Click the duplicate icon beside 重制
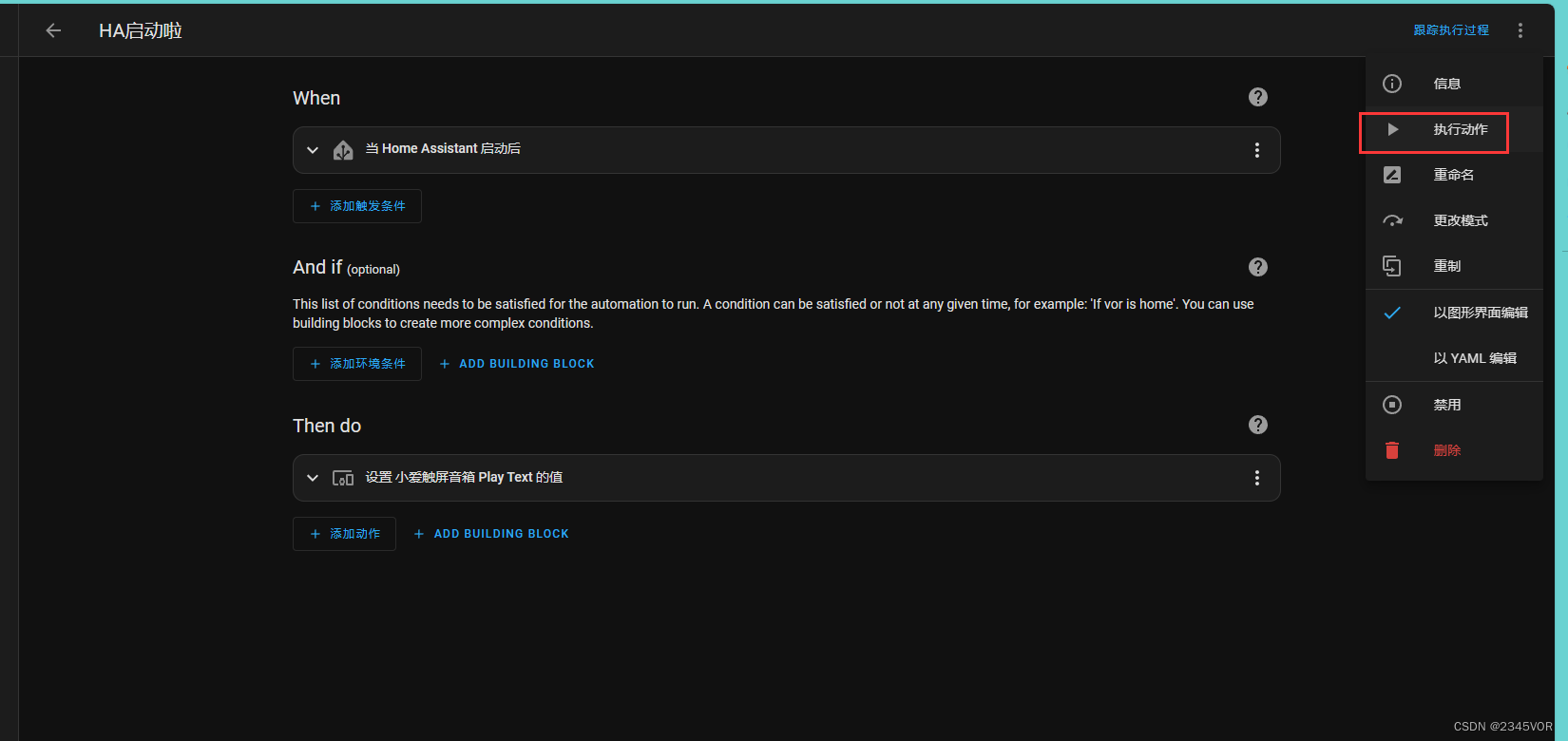 tap(1392, 266)
